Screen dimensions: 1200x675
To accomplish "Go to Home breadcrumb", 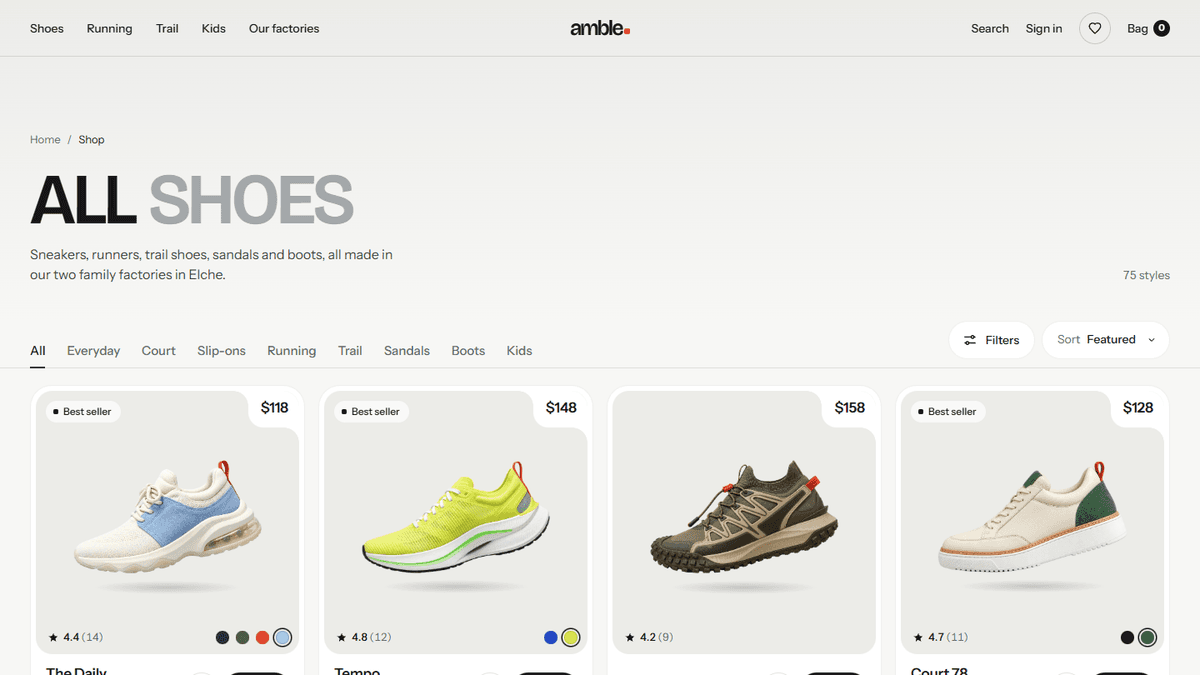I will tap(45, 140).
